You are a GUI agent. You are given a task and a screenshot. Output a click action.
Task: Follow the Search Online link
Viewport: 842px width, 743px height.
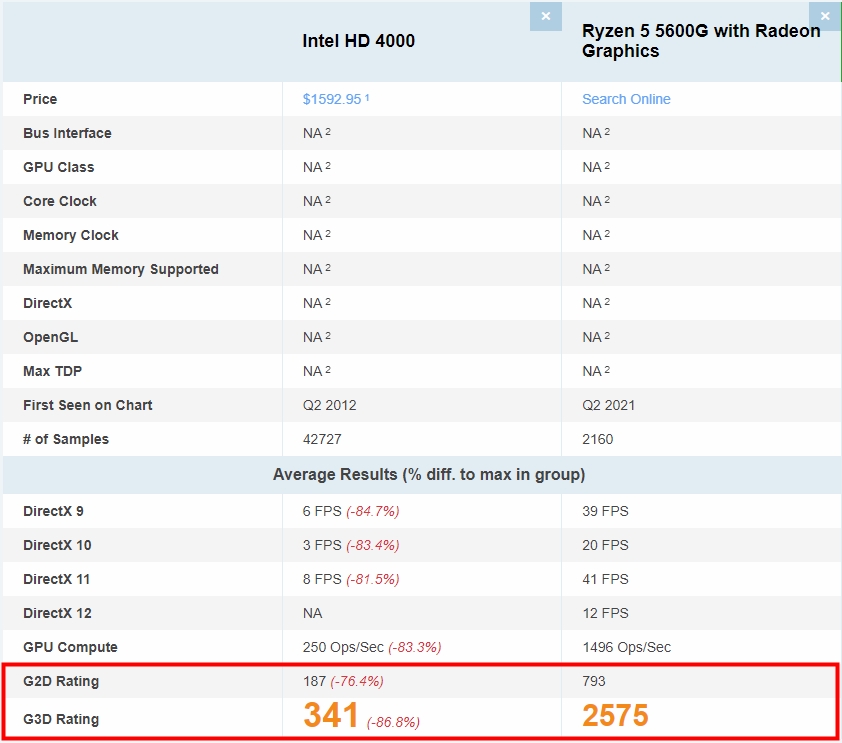tap(626, 99)
